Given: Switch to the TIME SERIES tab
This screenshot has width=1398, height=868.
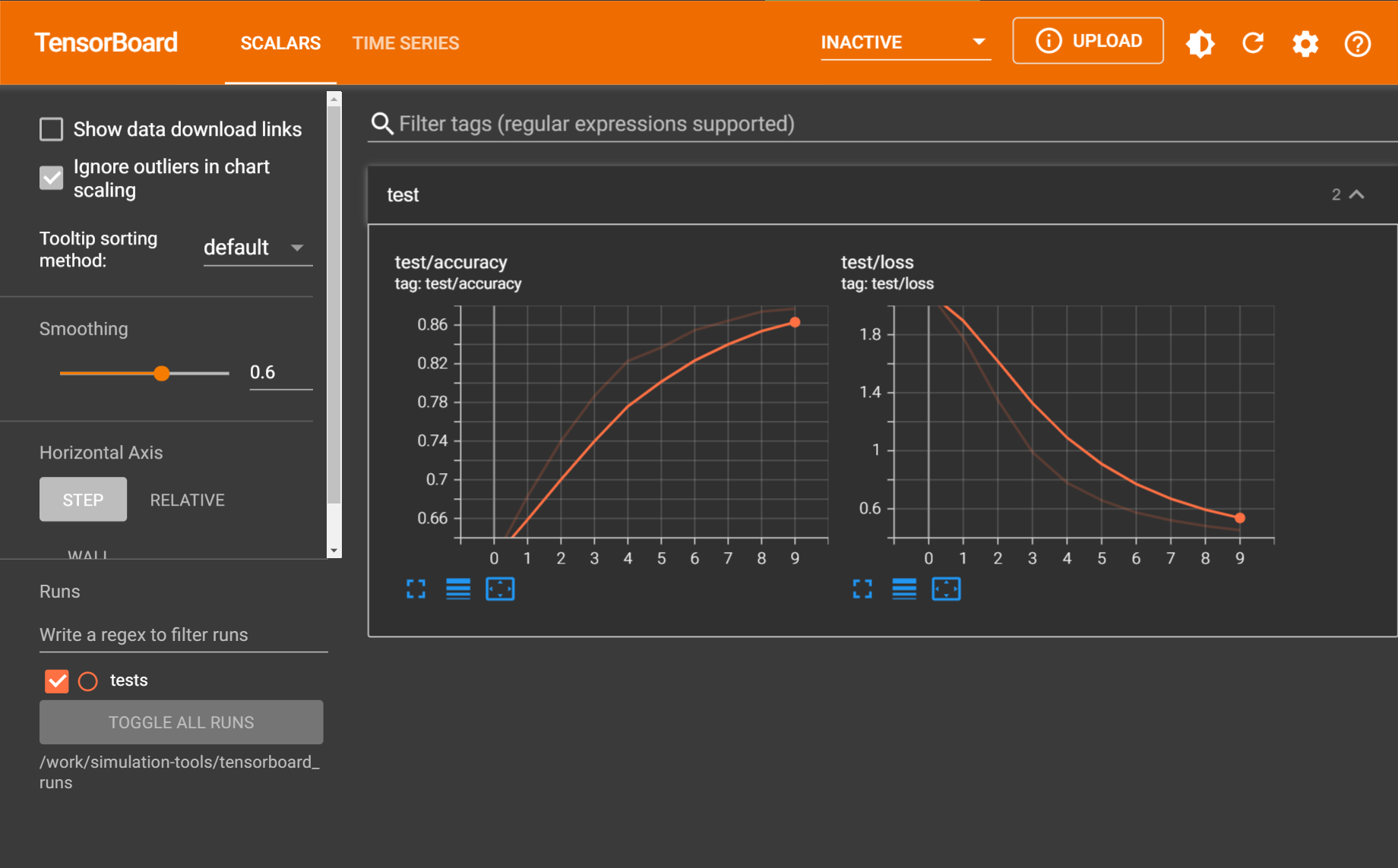Looking at the screenshot, I should 406,43.
